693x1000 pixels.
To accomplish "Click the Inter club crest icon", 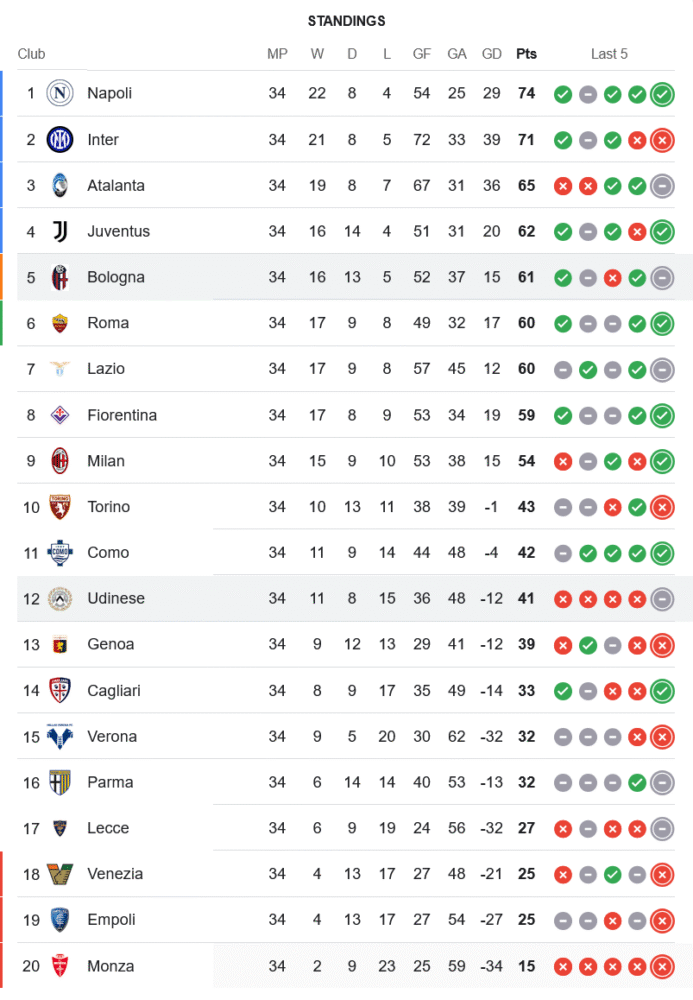I will pyautogui.click(x=61, y=140).
